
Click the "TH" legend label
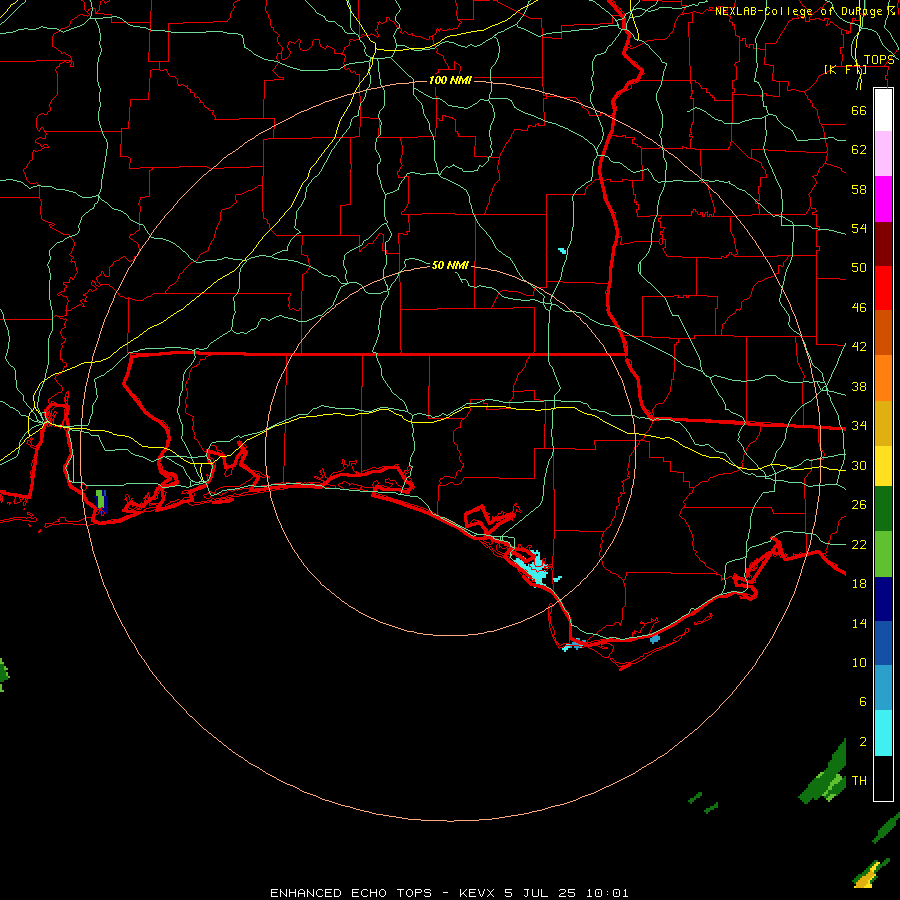pos(859,781)
